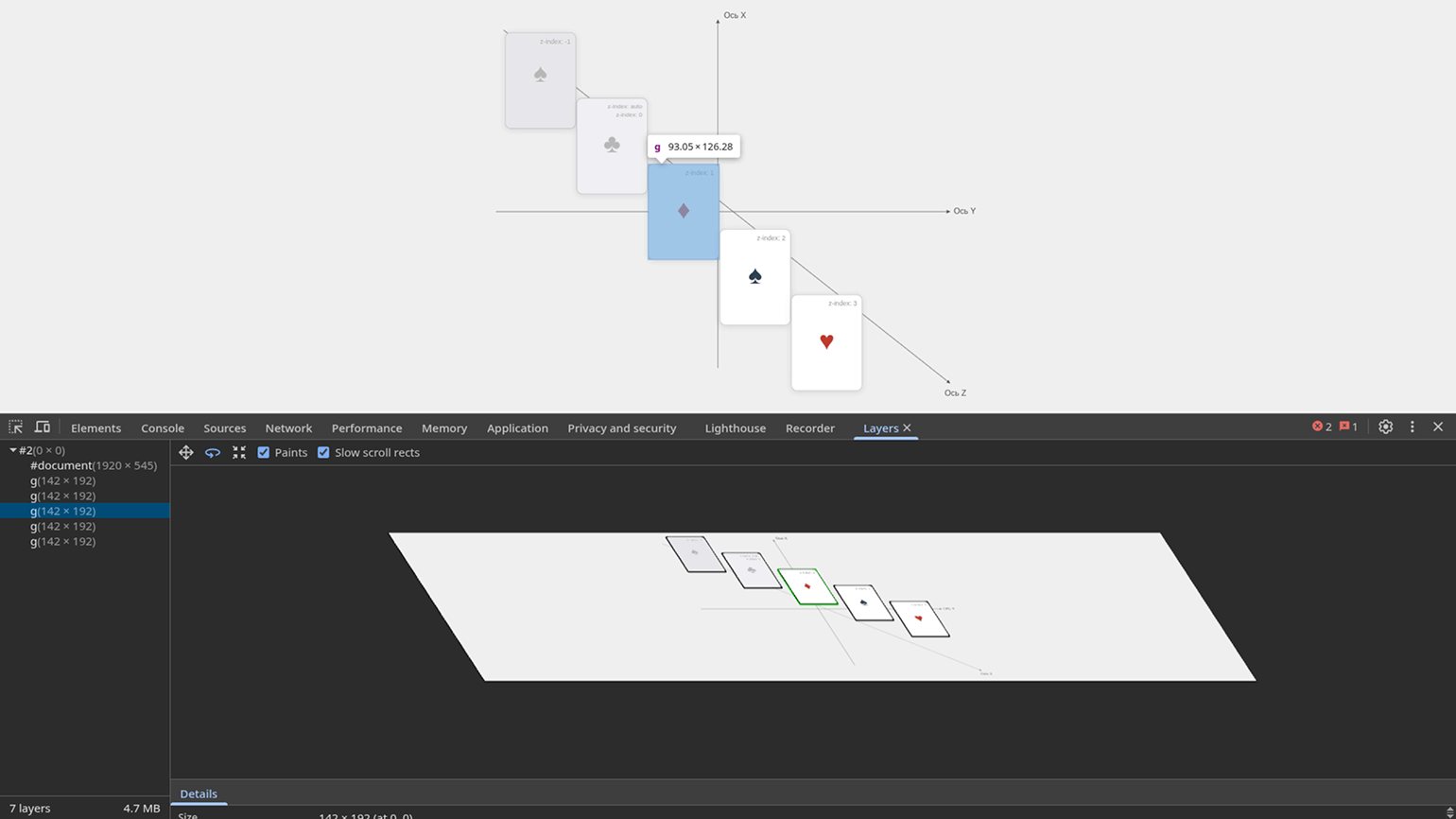This screenshot has height=819, width=1456.
Task: Close the Layers tab
Action: pos(907,428)
